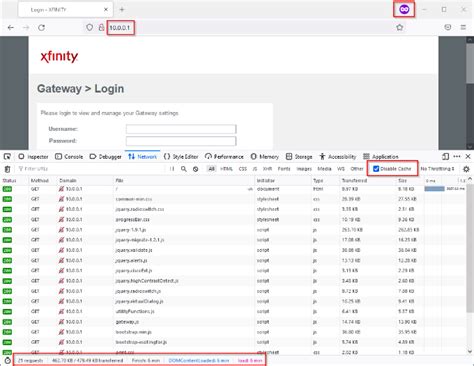The height and width of the screenshot is (366, 474).
Task: Open the network search magnifier
Action: click(184, 169)
